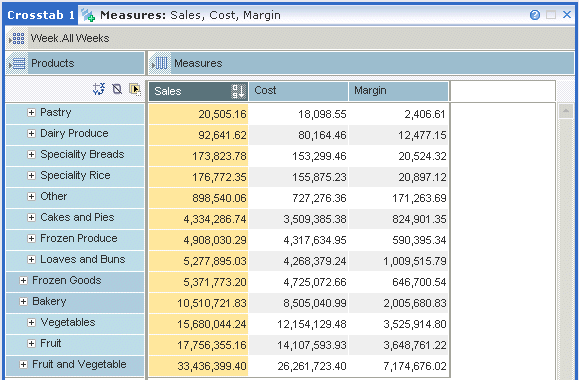Open the help question mark icon
579x380 pixels.
(535, 15)
